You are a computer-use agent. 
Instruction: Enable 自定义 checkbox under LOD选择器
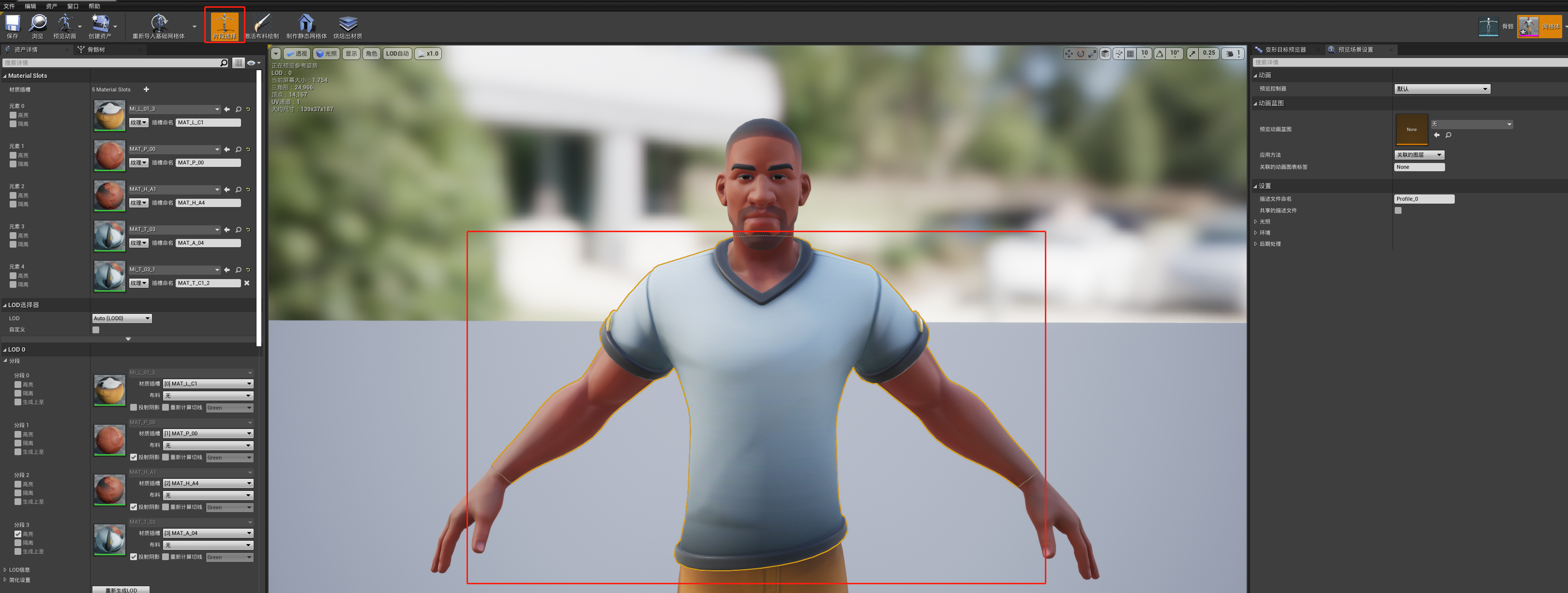pos(95,330)
